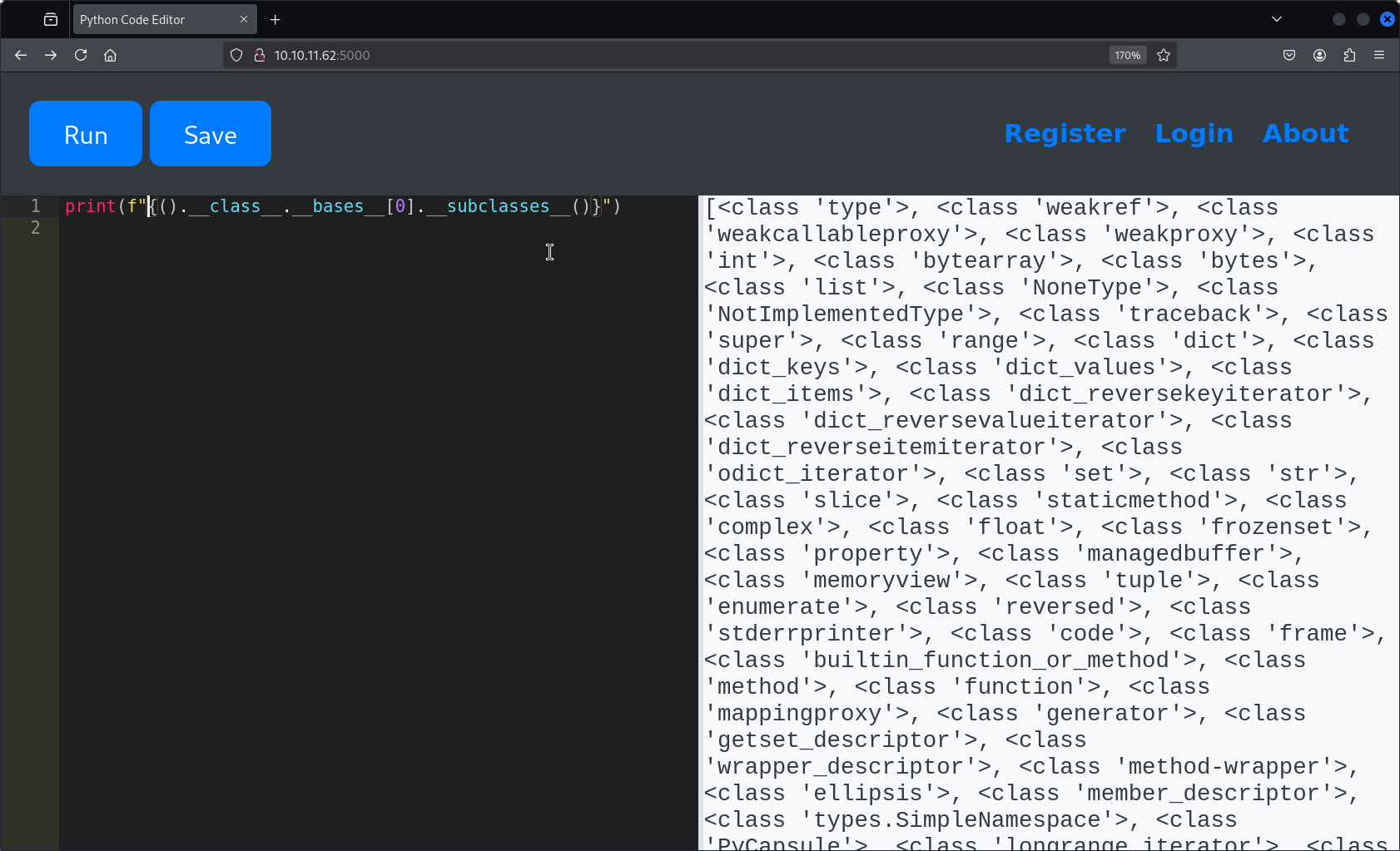
Task: Click the browser back arrow
Action: (x=21, y=55)
